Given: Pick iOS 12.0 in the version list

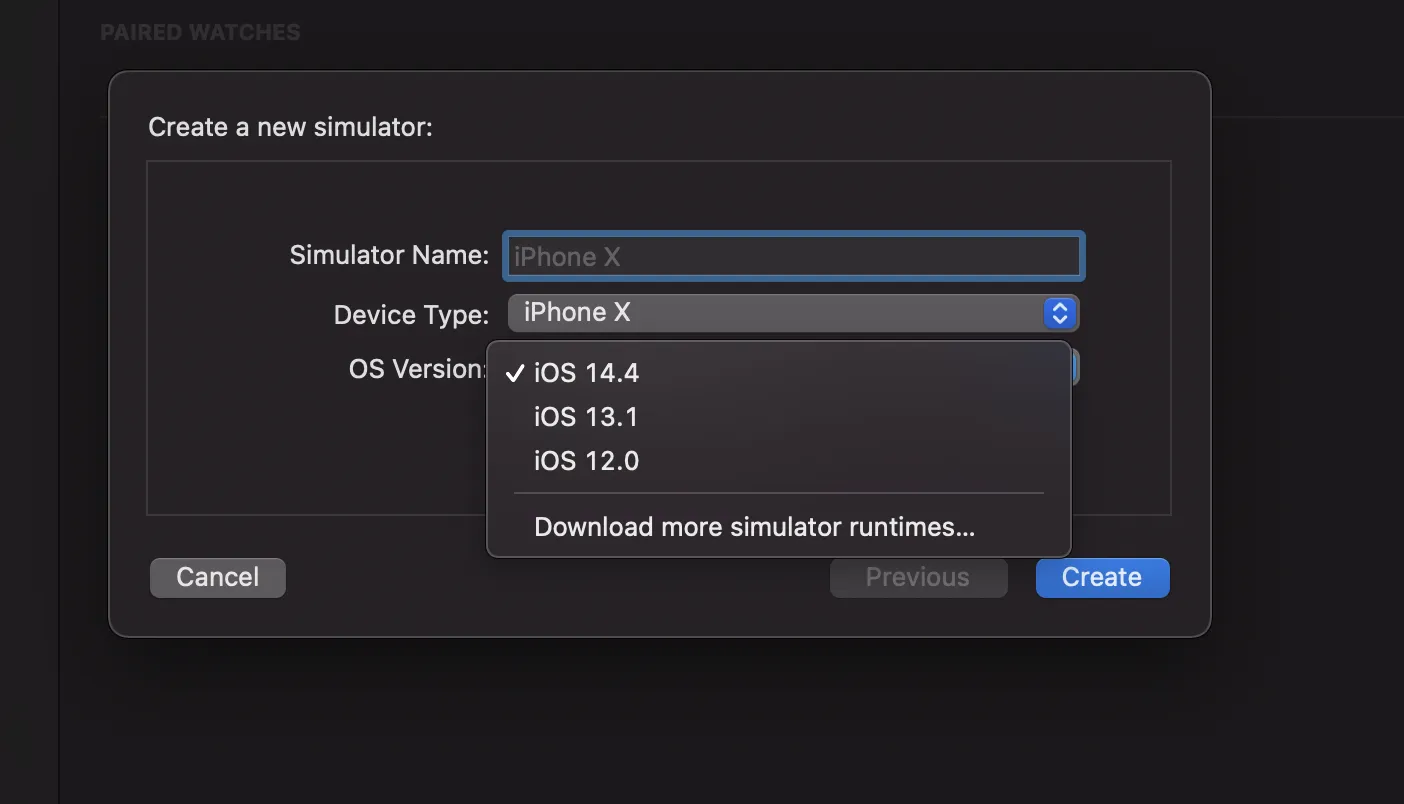Looking at the screenshot, I should tap(778, 461).
